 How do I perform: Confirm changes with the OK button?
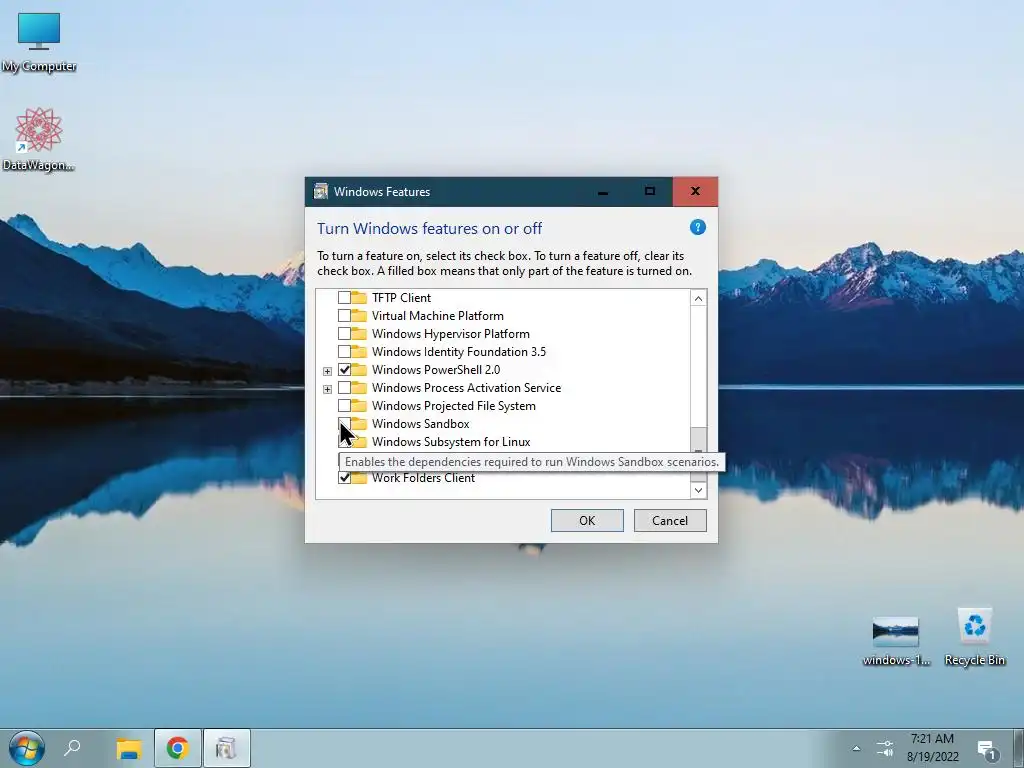pyautogui.click(x=587, y=520)
